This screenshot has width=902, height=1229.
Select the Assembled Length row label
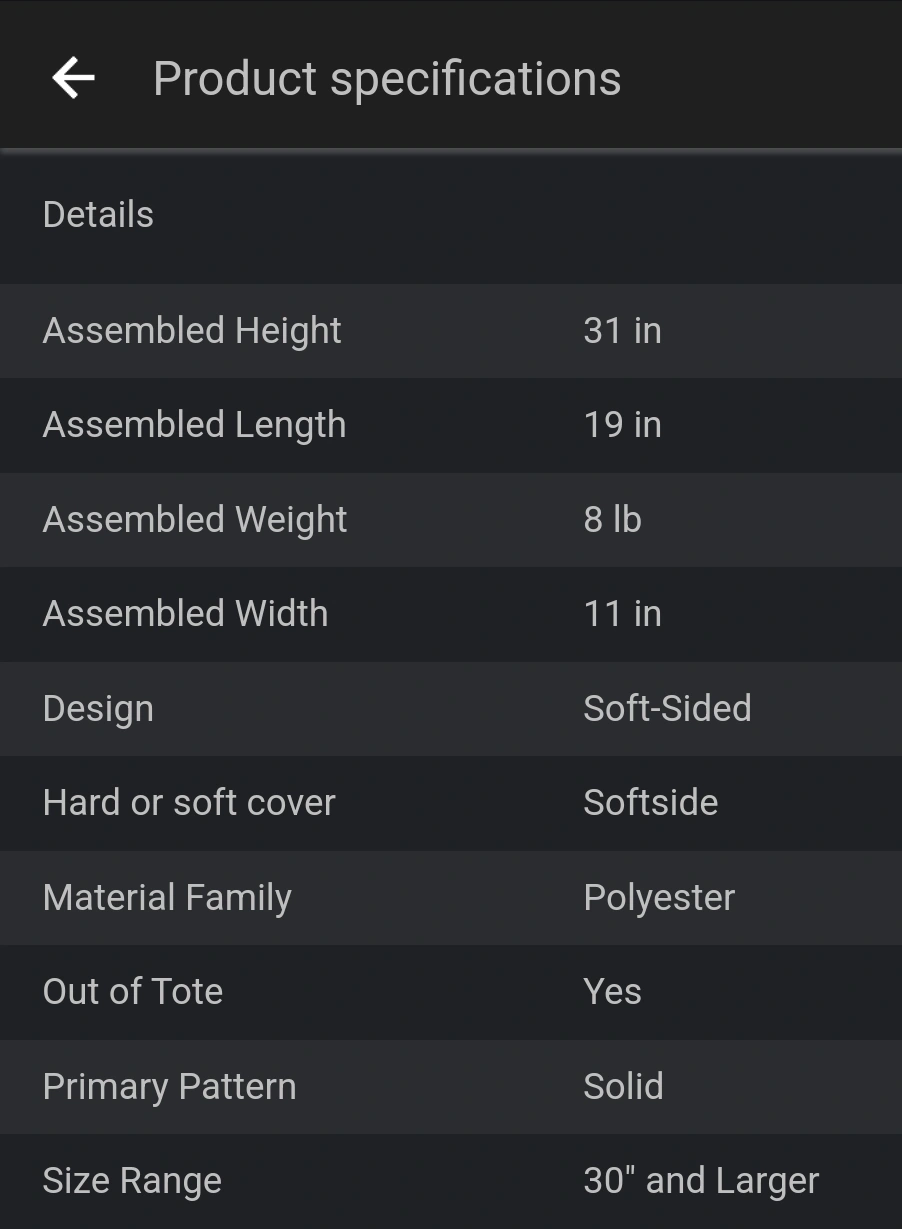pyautogui.click(x=194, y=425)
